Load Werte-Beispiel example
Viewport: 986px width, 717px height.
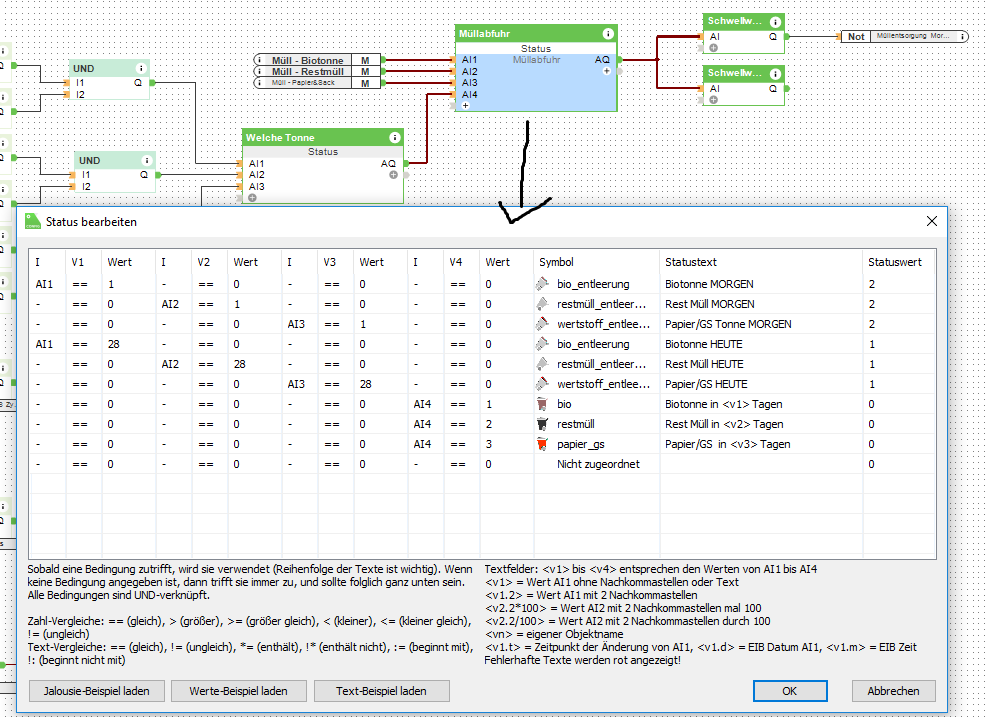point(238,691)
